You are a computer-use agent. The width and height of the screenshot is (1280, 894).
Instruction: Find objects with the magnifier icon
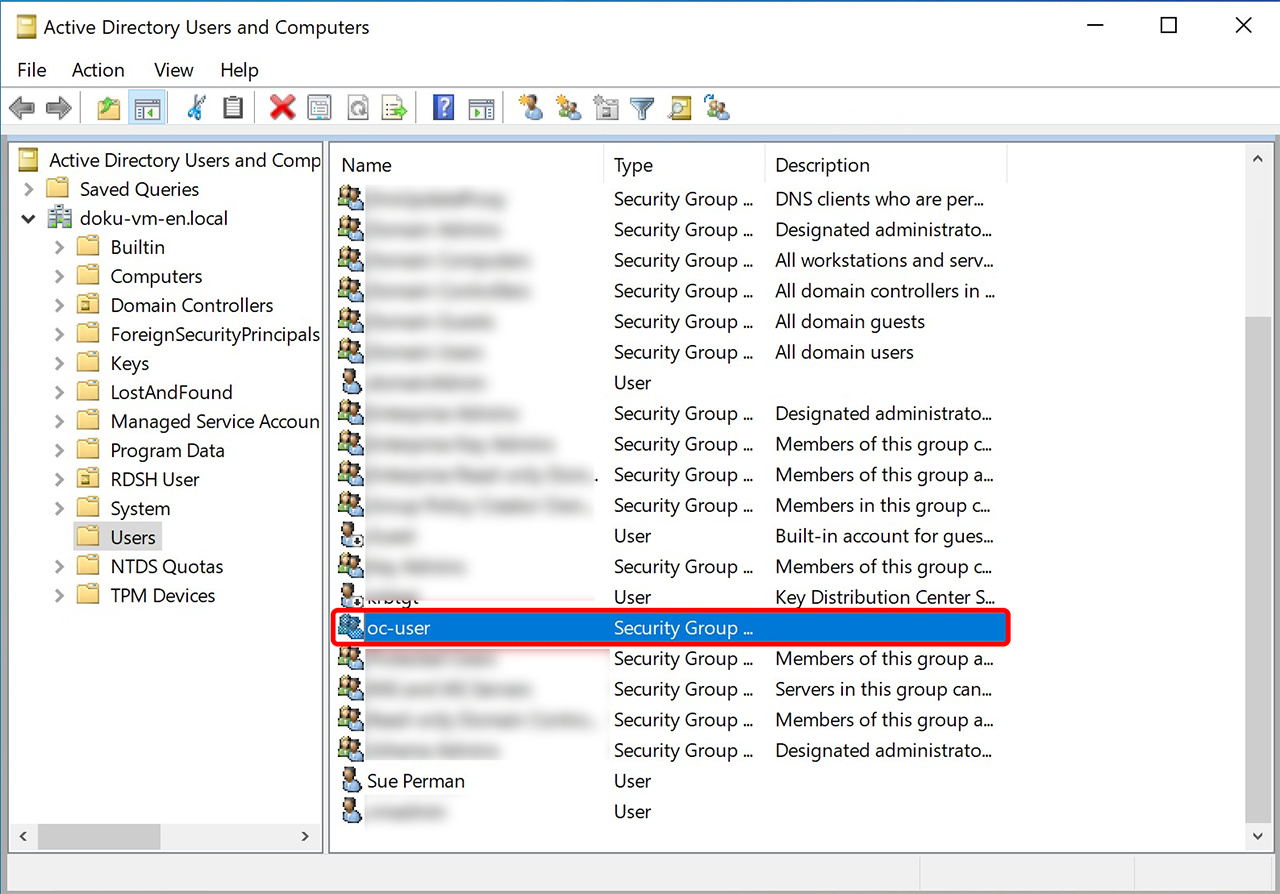680,108
